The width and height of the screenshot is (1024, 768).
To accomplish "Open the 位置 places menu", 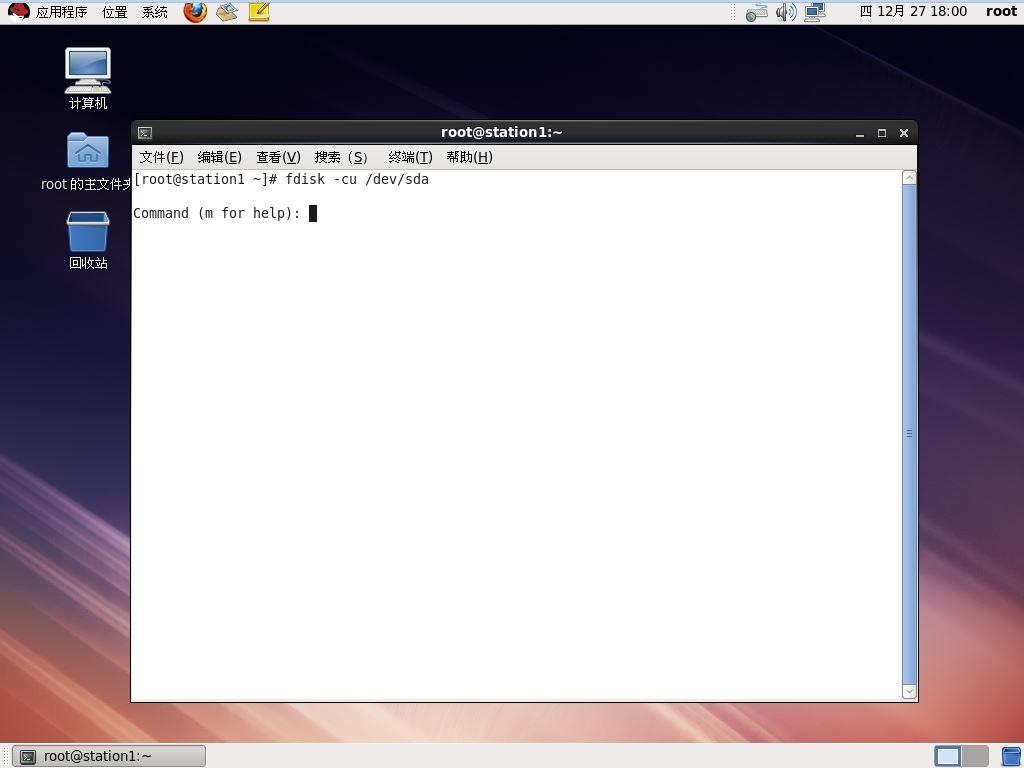I will click(x=114, y=12).
